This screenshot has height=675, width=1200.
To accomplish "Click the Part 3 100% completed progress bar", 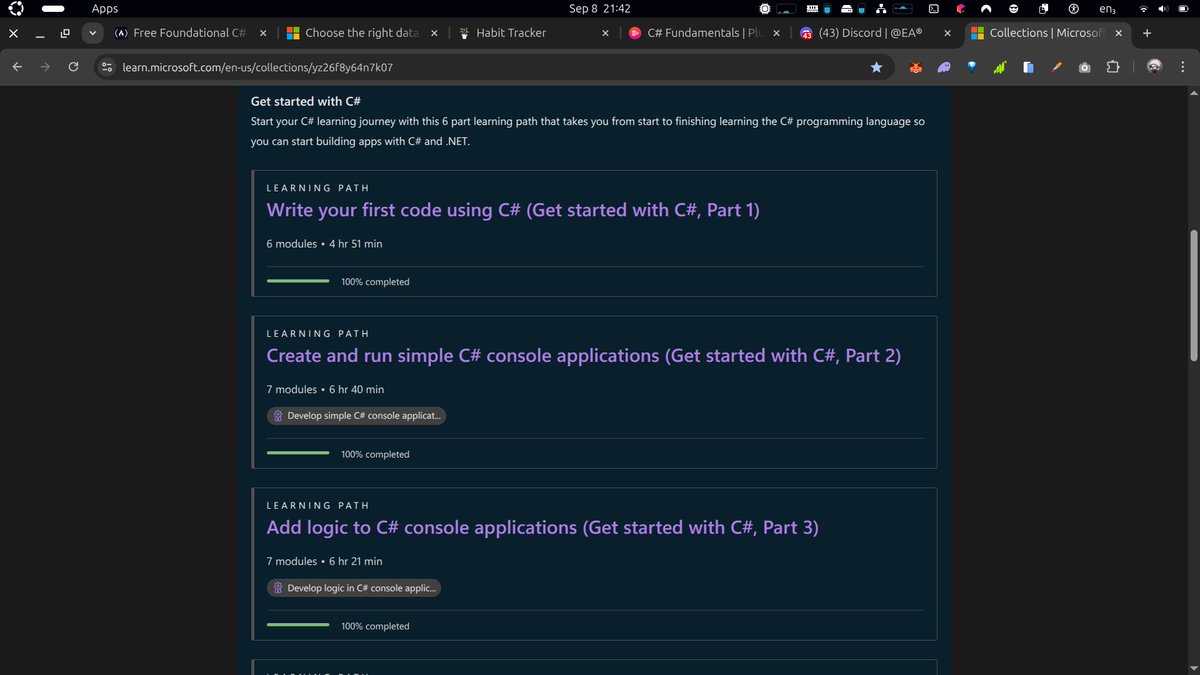I will pyautogui.click(x=298, y=626).
